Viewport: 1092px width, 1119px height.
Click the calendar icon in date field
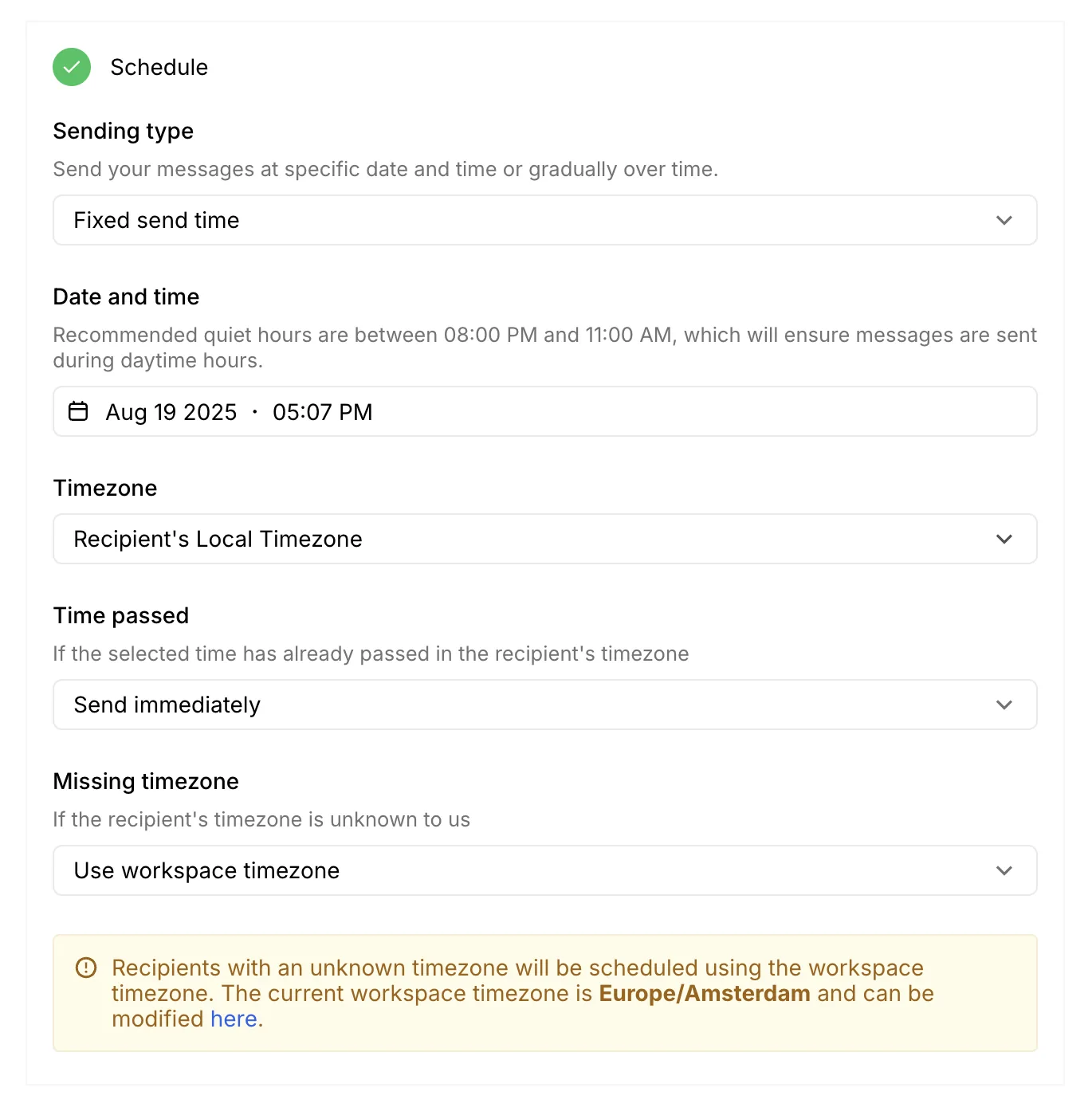pyautogui.click(x=78, y=411)
